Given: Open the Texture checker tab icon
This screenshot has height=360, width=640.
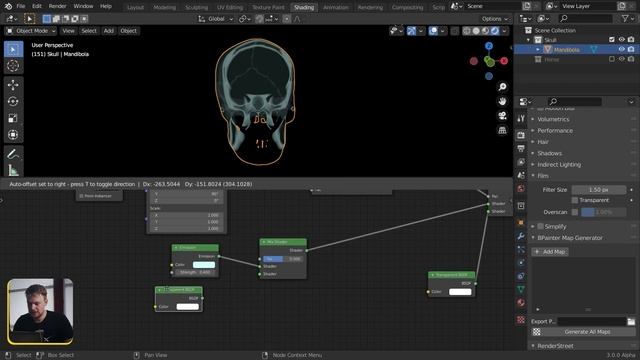Looking at the screenshot, I should tap(521, 320).
